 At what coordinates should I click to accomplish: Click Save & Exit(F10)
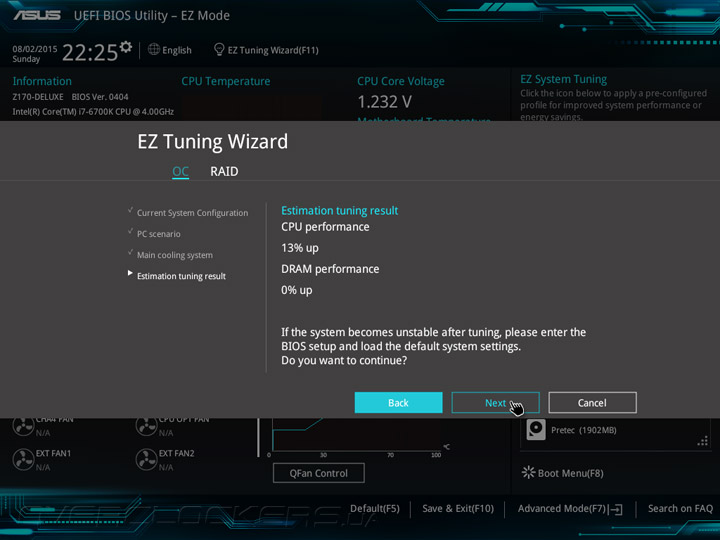click(x=458, y=509)
